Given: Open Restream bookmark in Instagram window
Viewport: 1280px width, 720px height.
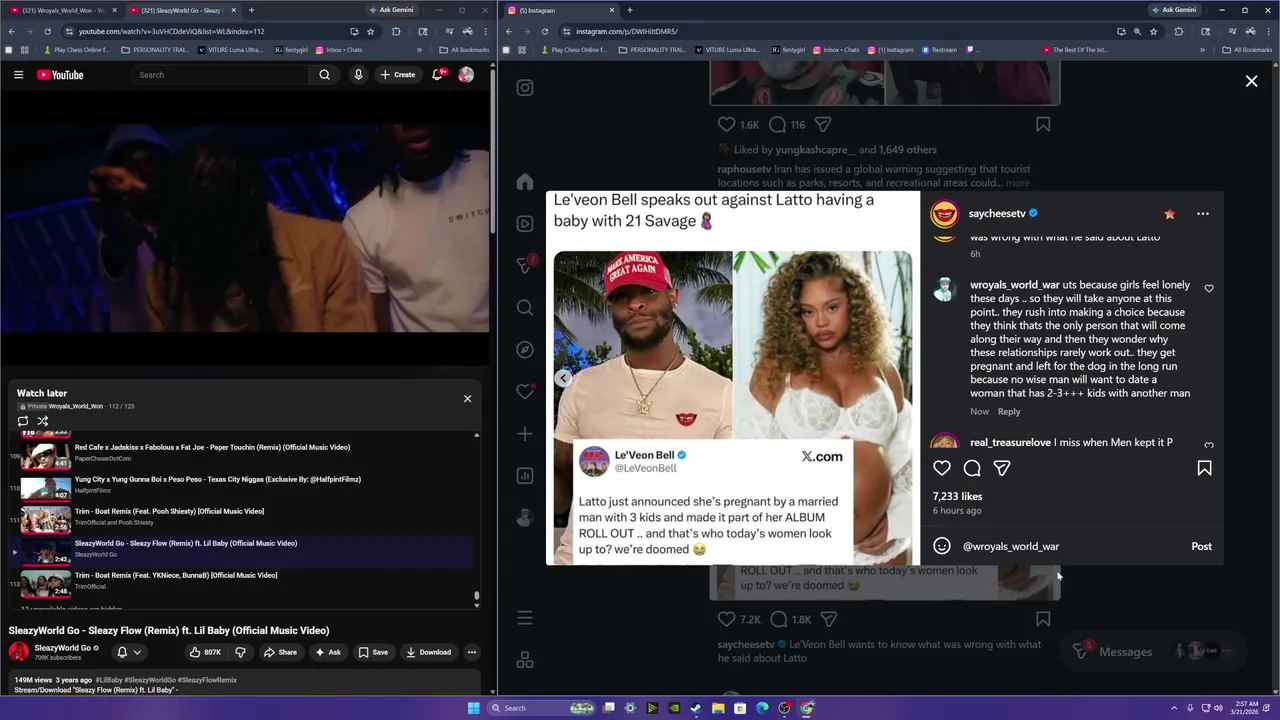Looking at the screenshot, I should [939, 50].
